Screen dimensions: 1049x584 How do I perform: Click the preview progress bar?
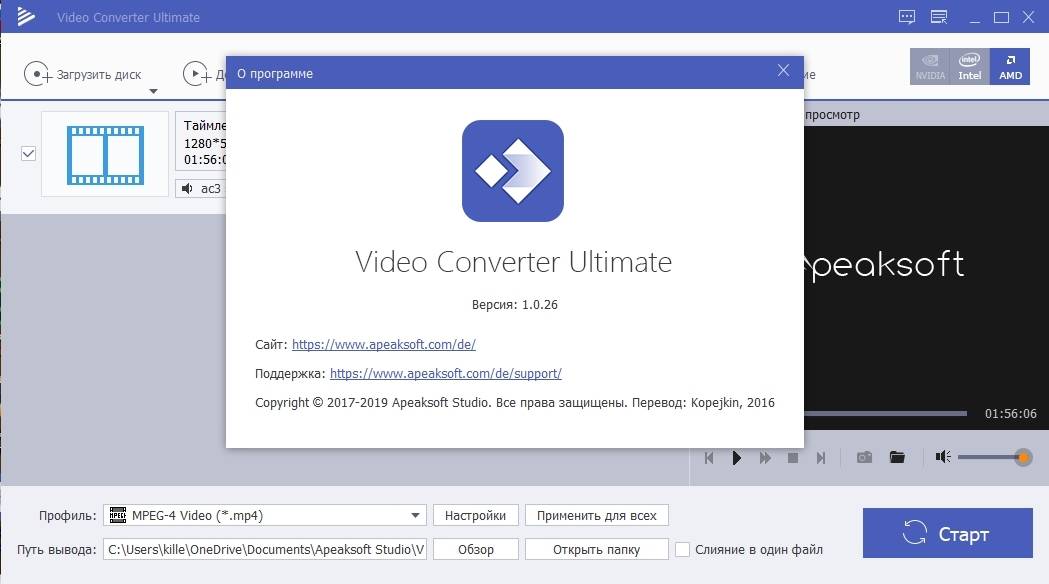pos(885,413)
